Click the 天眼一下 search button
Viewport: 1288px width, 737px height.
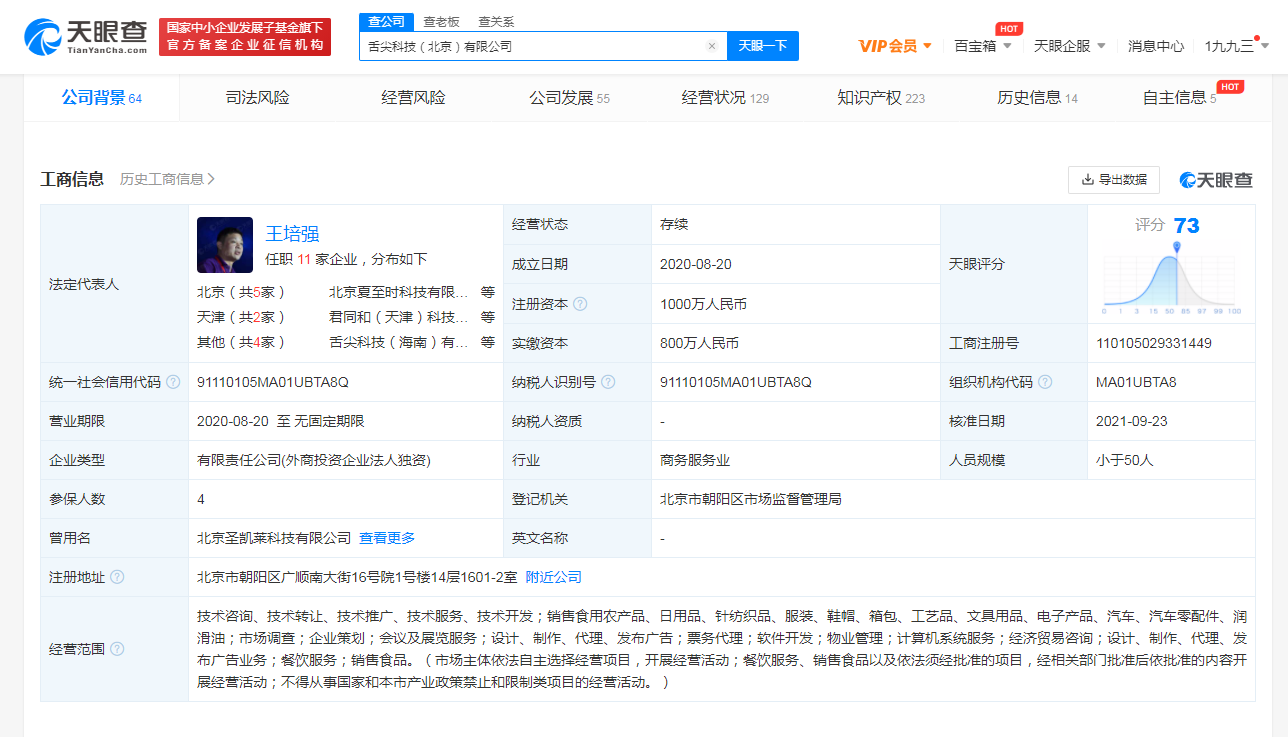(763, 46)
